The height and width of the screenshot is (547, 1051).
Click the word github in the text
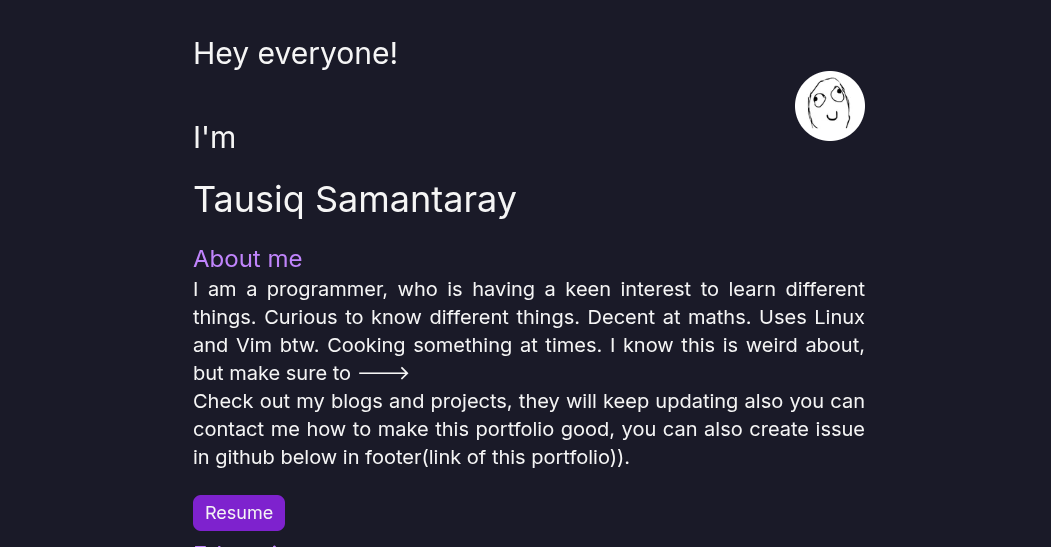(245, 457)
